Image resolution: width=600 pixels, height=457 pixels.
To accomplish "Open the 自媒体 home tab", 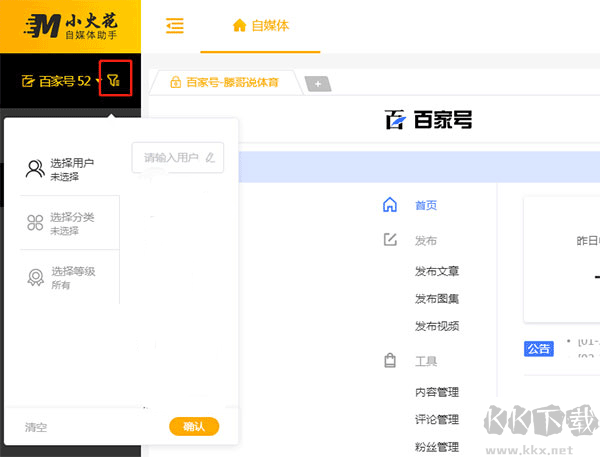I will (x=261, y=26).
